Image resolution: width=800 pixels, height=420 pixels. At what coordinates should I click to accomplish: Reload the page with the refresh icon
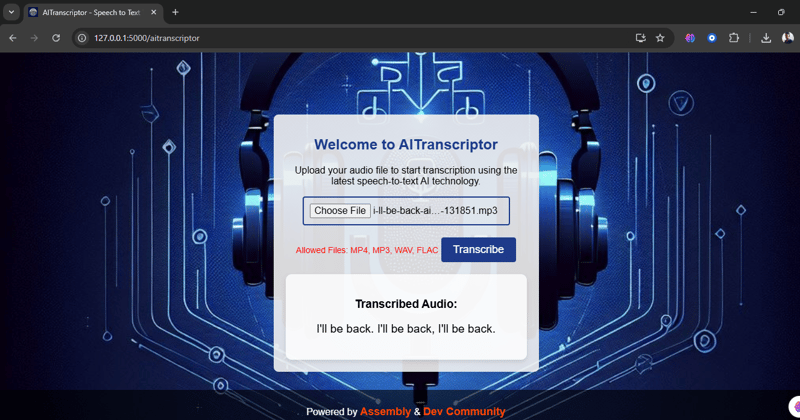56,38
